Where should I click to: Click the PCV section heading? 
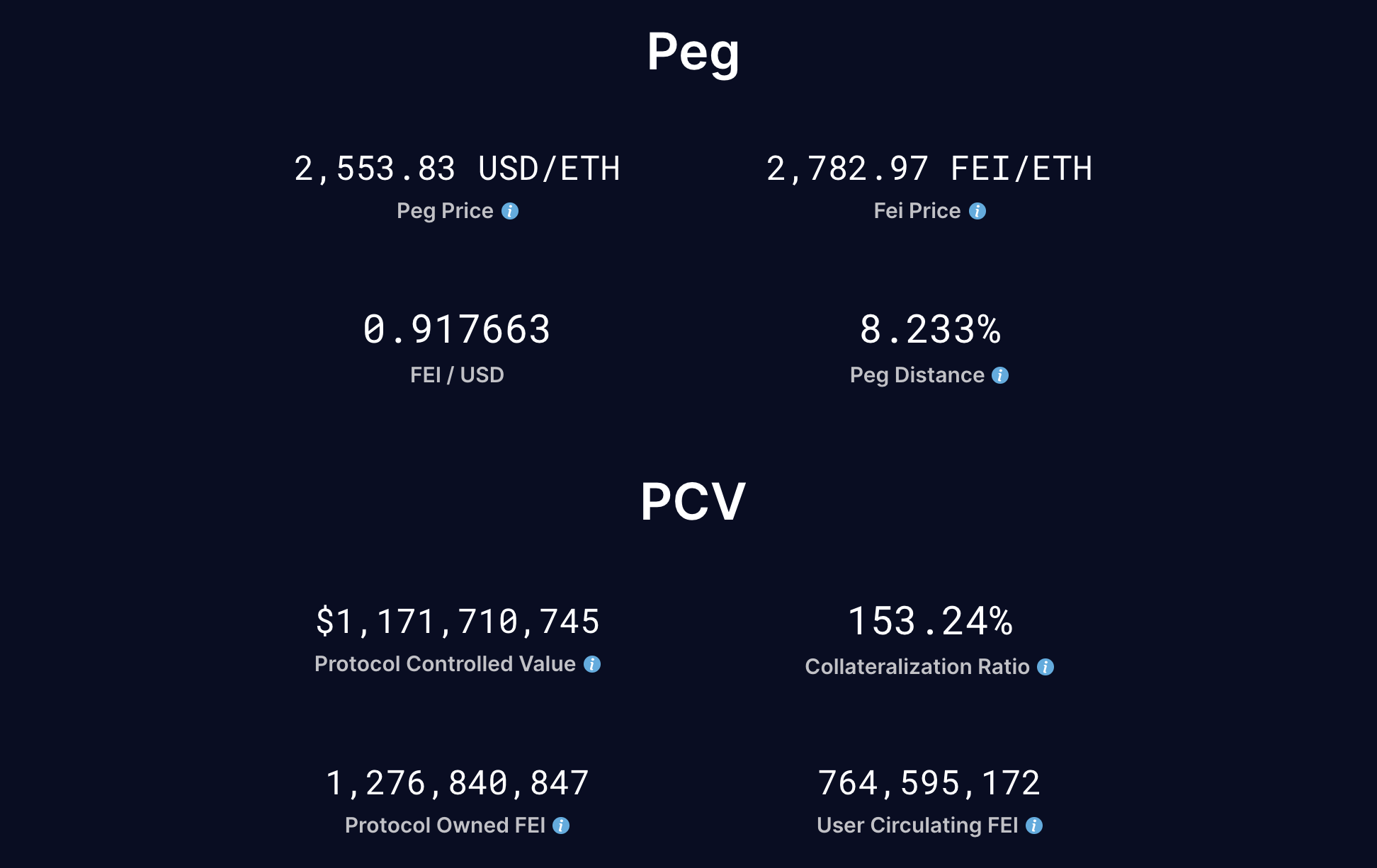(x=693, y=501)
